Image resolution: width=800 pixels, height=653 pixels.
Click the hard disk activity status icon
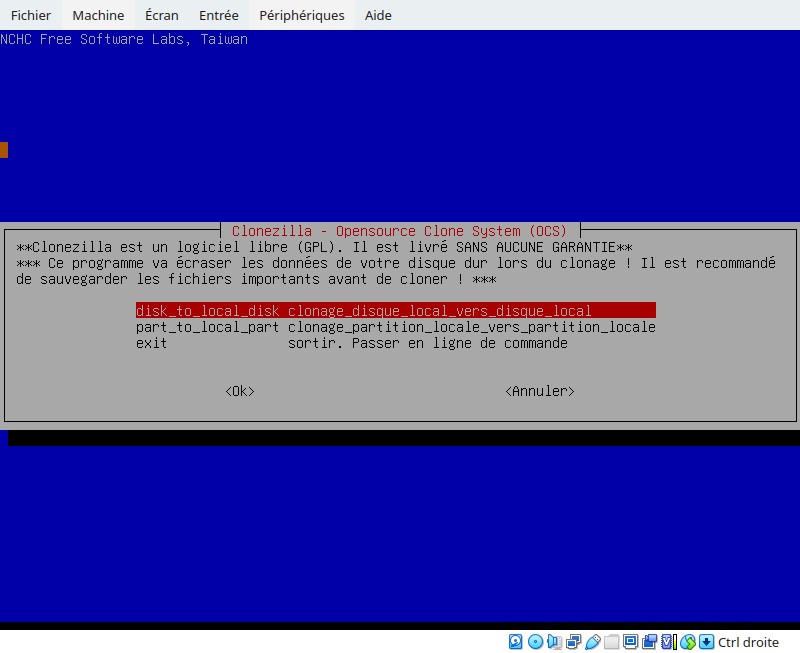click(x=515, y=642)
